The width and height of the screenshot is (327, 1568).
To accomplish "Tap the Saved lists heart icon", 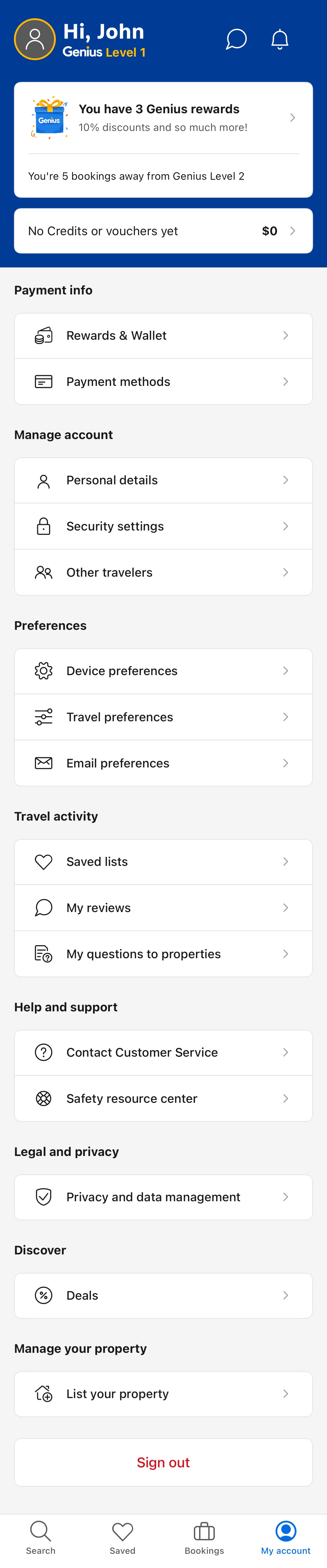I will [x=43, y=861].
